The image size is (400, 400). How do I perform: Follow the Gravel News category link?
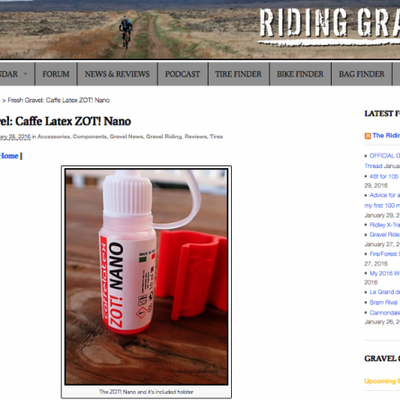127,137
